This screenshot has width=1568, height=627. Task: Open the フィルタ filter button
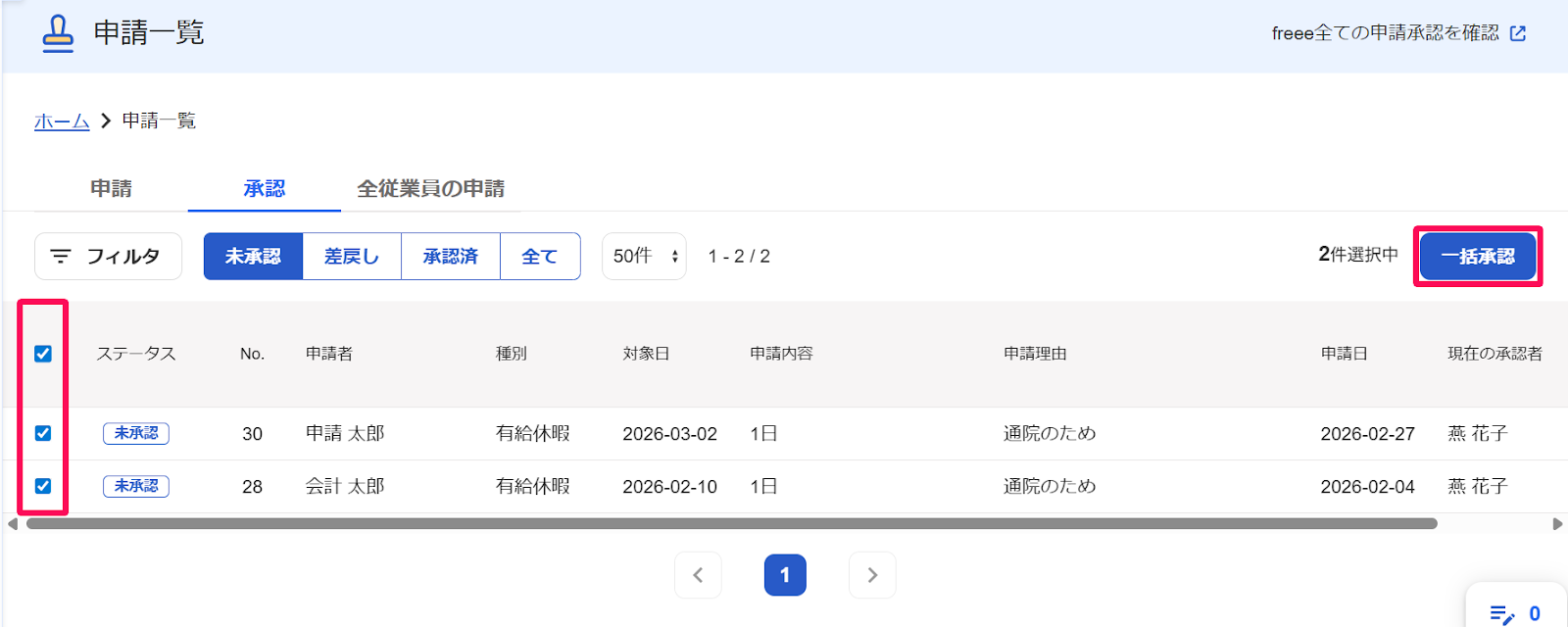[x=108, y=256]
